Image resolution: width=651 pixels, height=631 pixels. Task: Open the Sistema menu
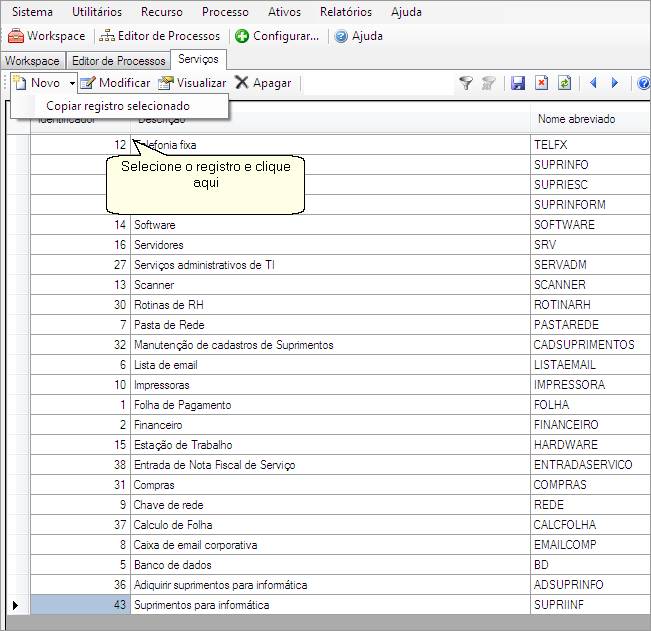(x=32, y=12)
